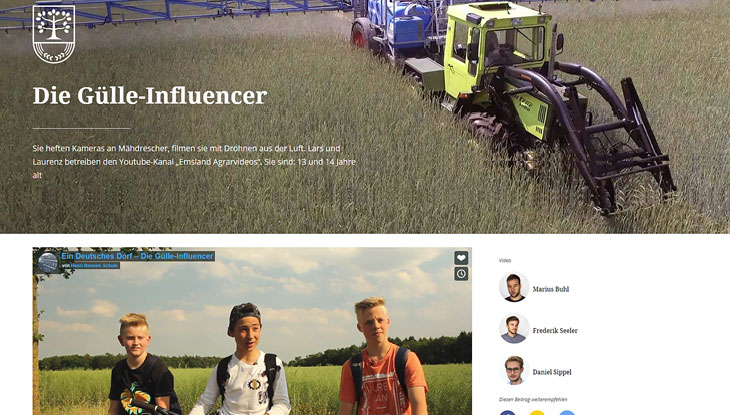
Task: Add video to watch later via clock icon
Action: click(x=461, y=274)
